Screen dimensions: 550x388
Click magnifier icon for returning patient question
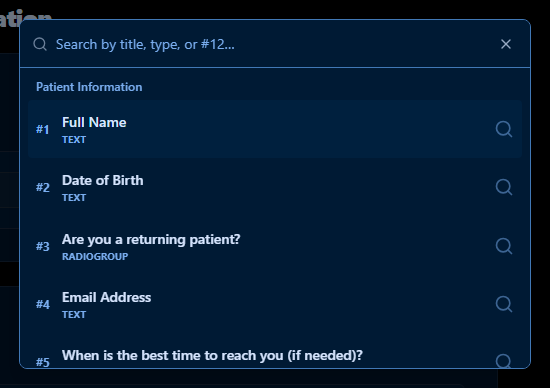pos(504,246)
